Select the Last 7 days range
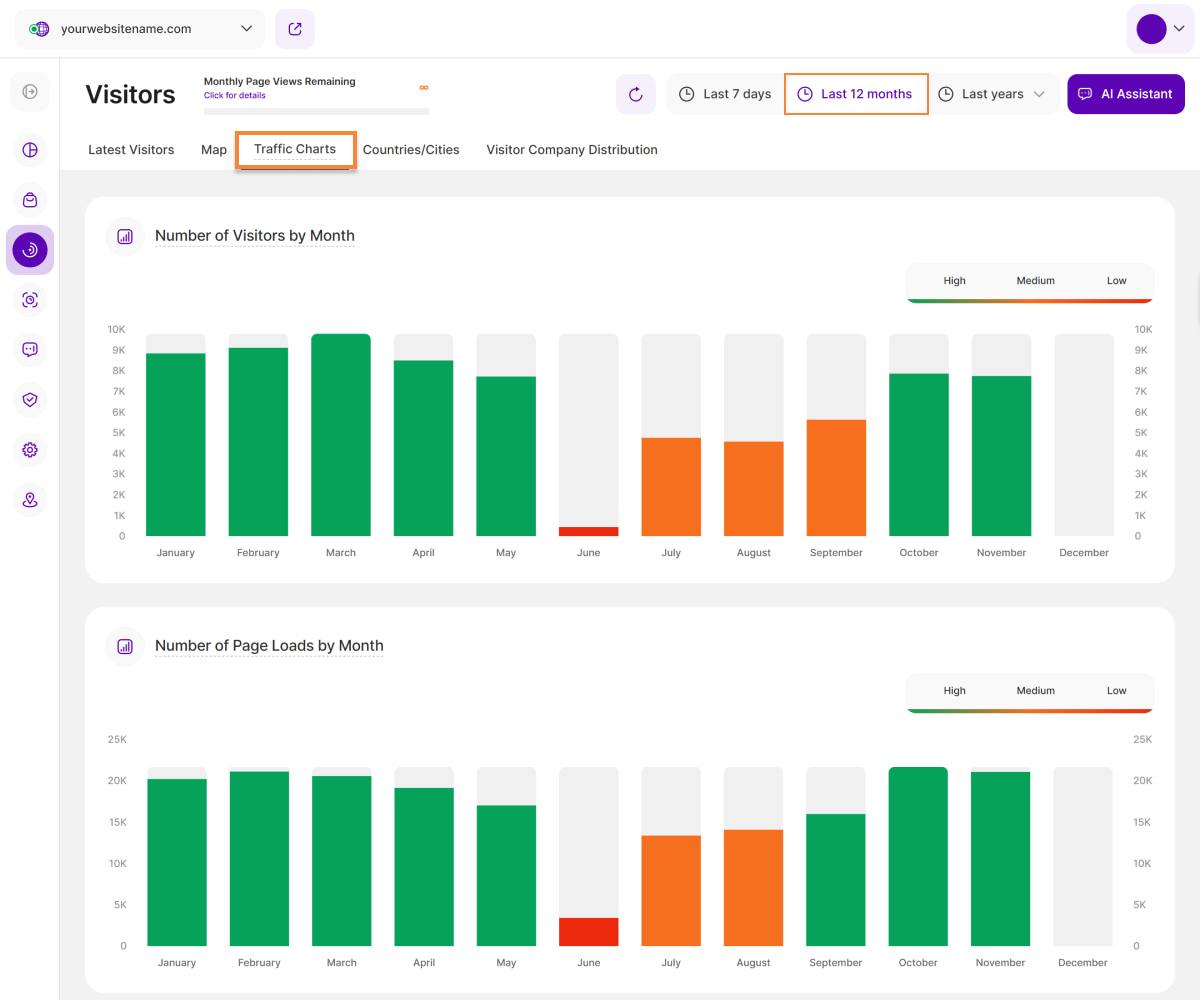1200x1000 pixels. pos(725,94)
